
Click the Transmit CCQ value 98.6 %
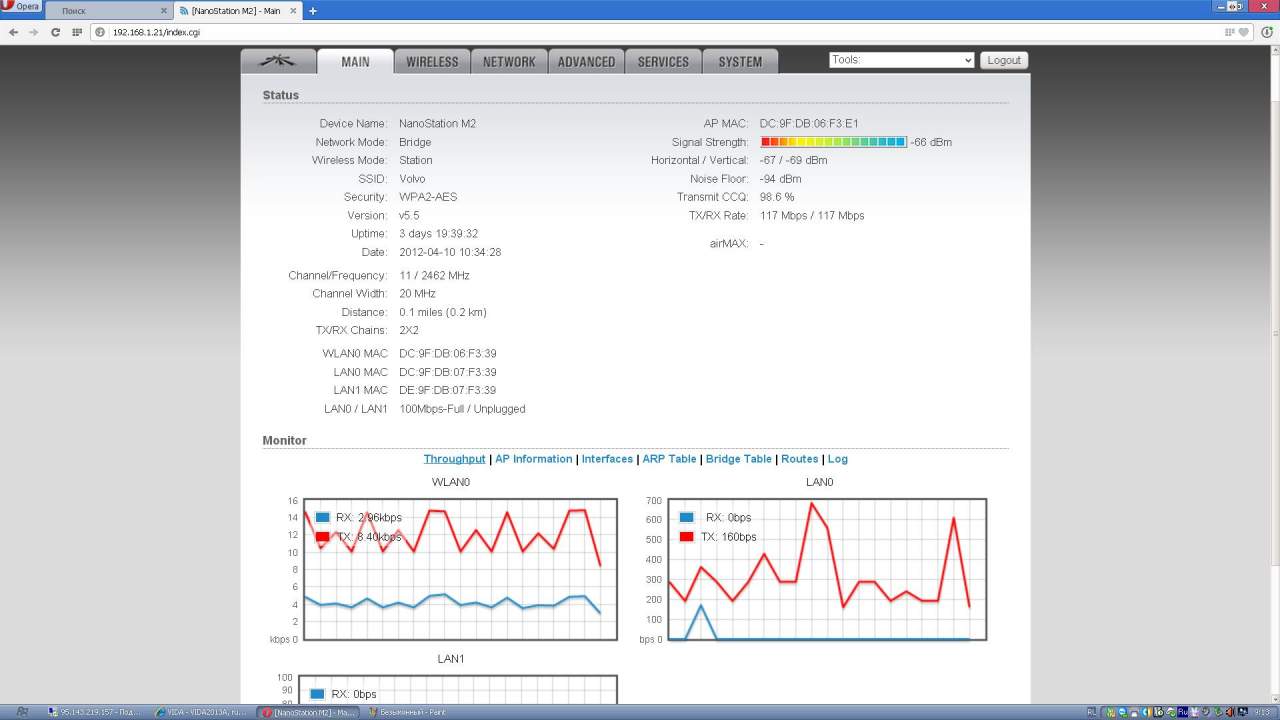tap(777, 197)
